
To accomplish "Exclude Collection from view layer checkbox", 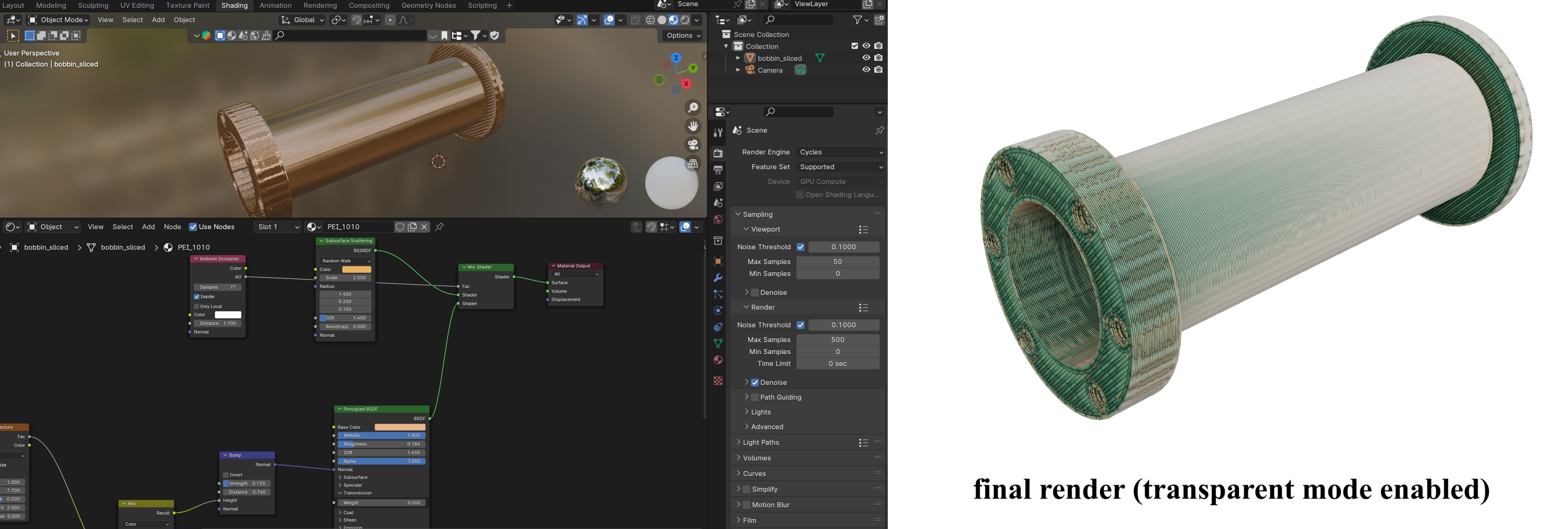I will (854, 46).
